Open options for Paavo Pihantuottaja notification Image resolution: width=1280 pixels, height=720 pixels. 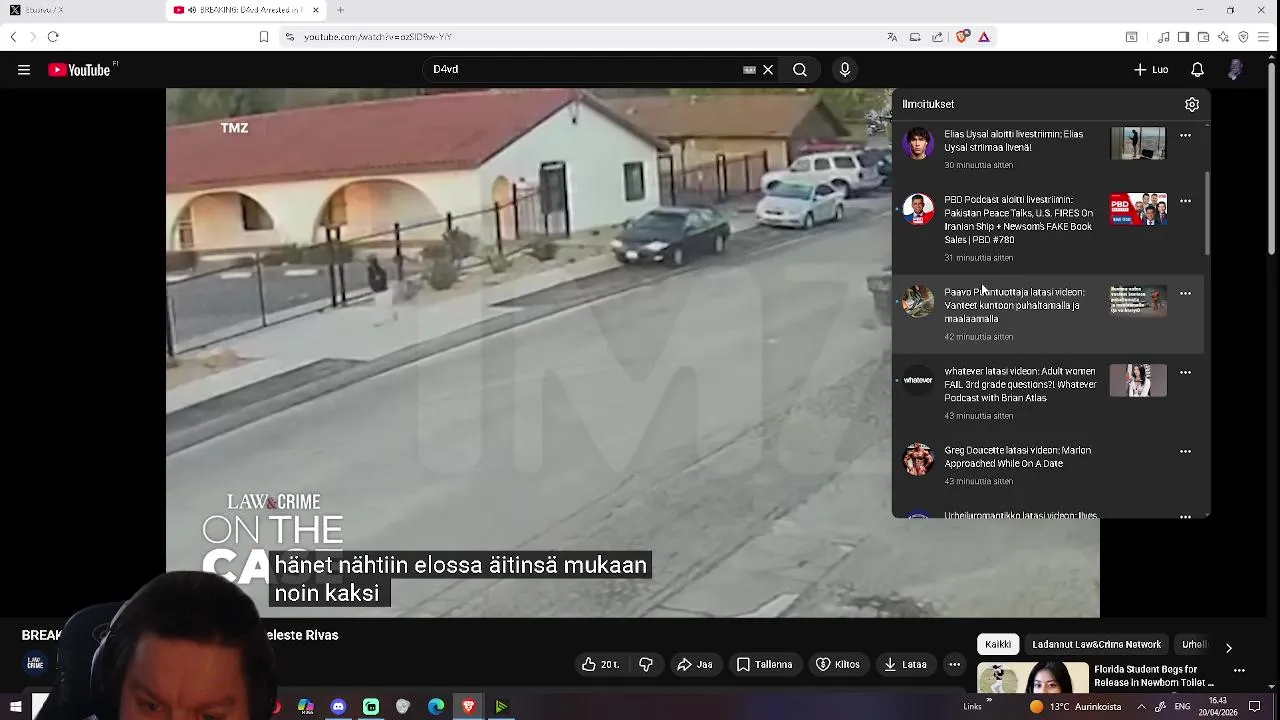click(1185, 293)
